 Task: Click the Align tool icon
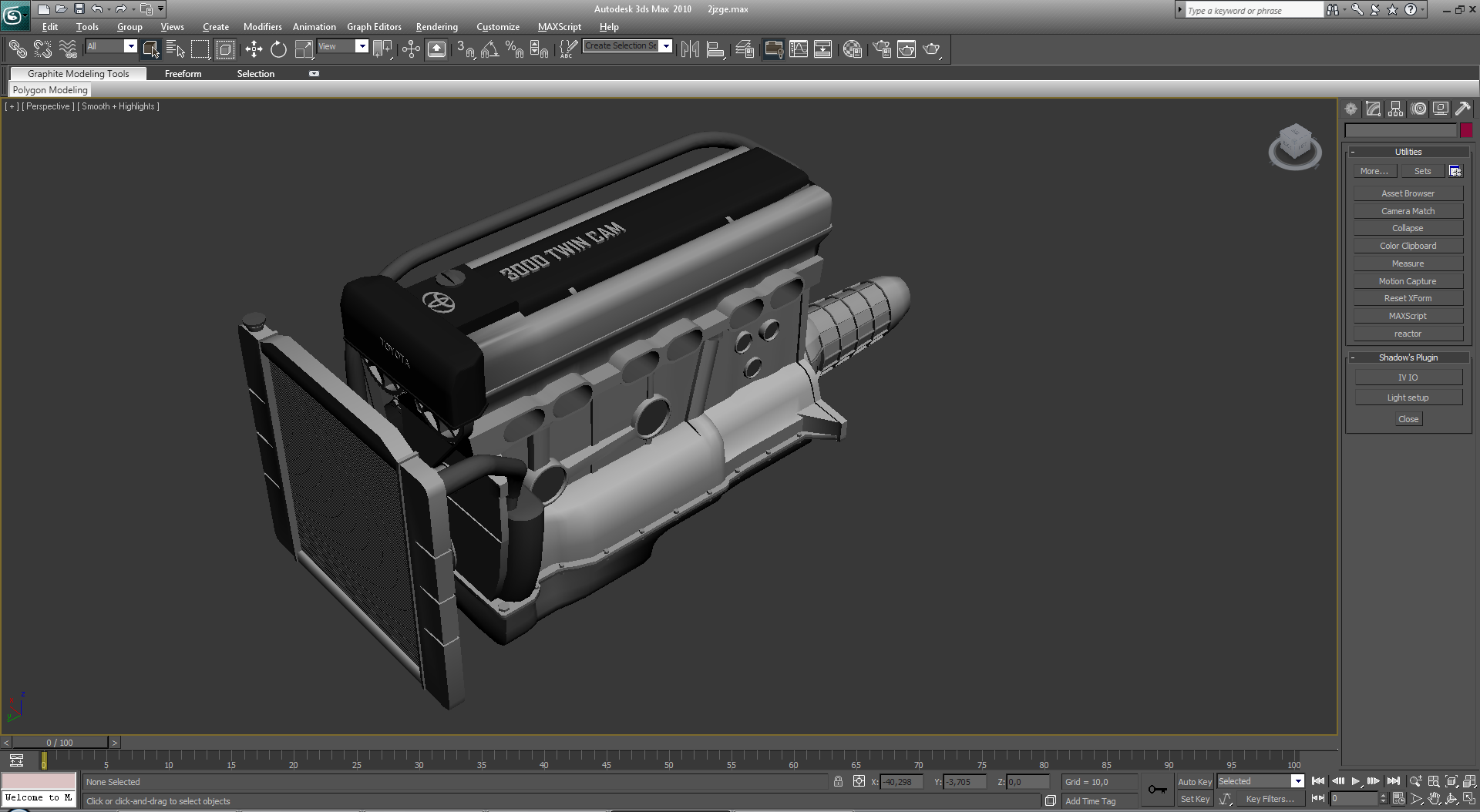pyautogui.click(x=715, y=49)
